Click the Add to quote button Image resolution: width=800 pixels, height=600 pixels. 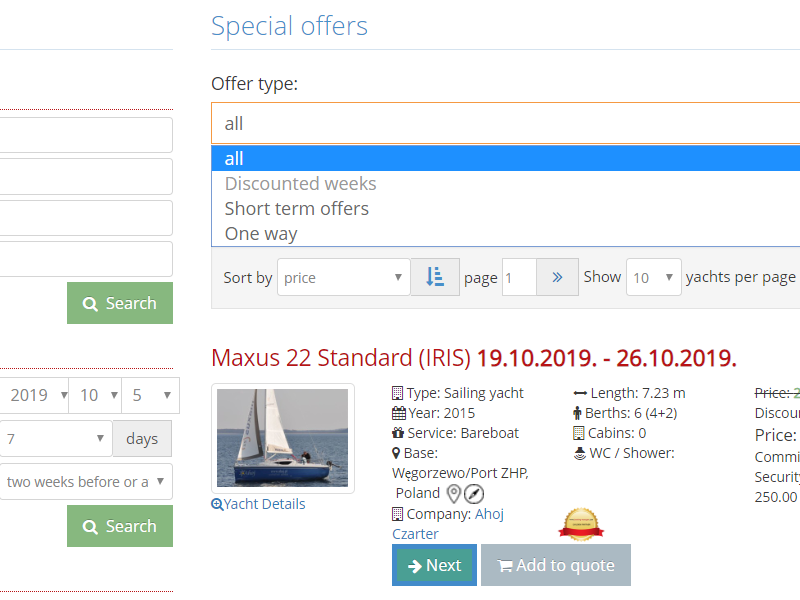[x=555, y=565]
